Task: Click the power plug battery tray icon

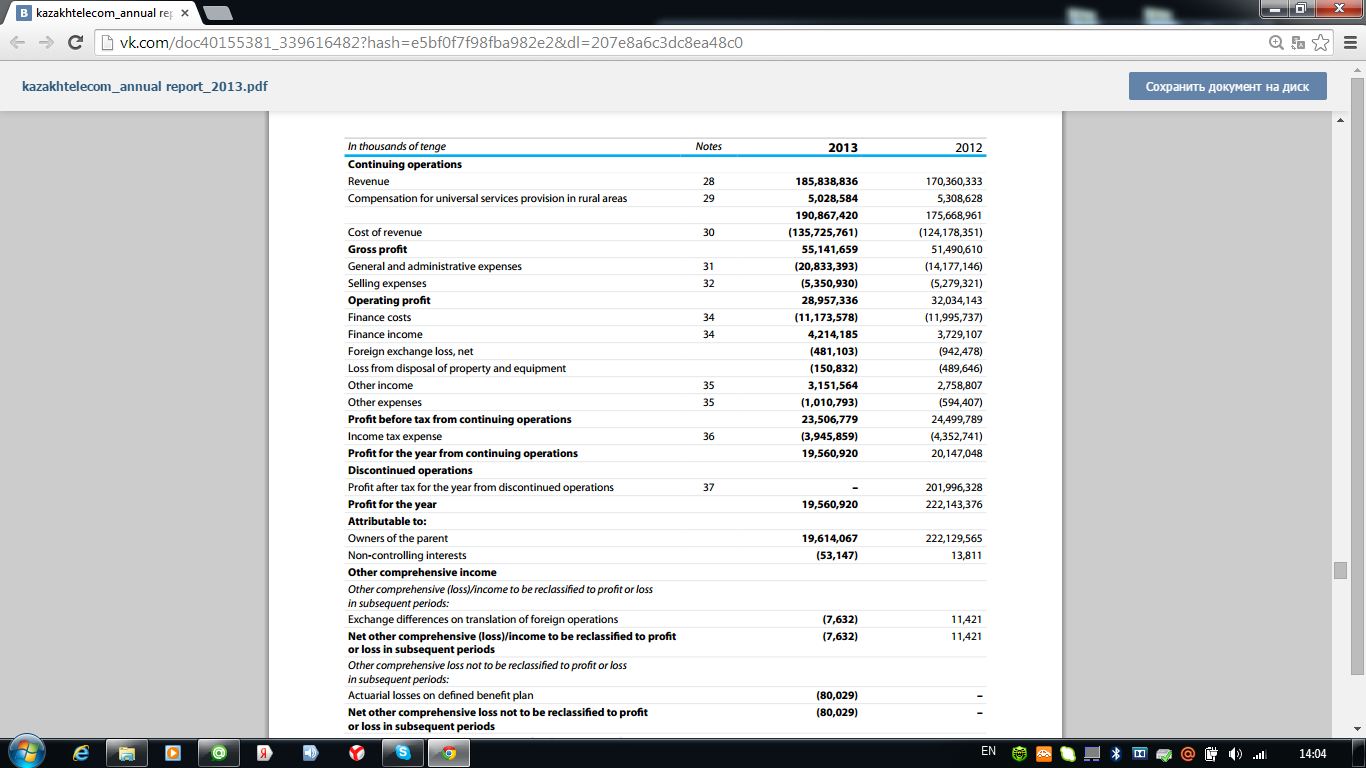Action: 1211,753
